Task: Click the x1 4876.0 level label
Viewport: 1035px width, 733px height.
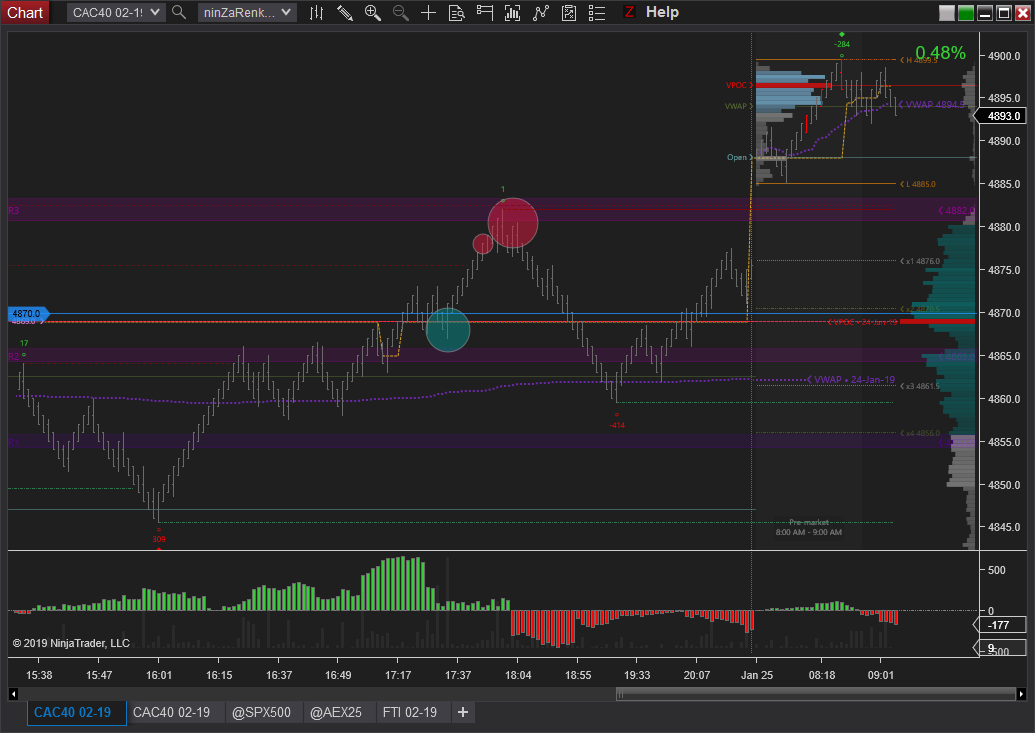Action: tap(922, 262)
